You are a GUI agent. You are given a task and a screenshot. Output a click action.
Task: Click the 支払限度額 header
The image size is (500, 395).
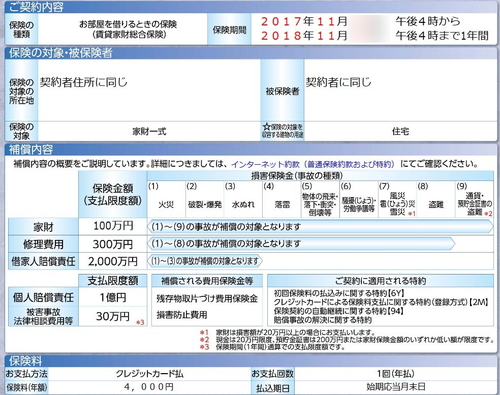[113, 281]
